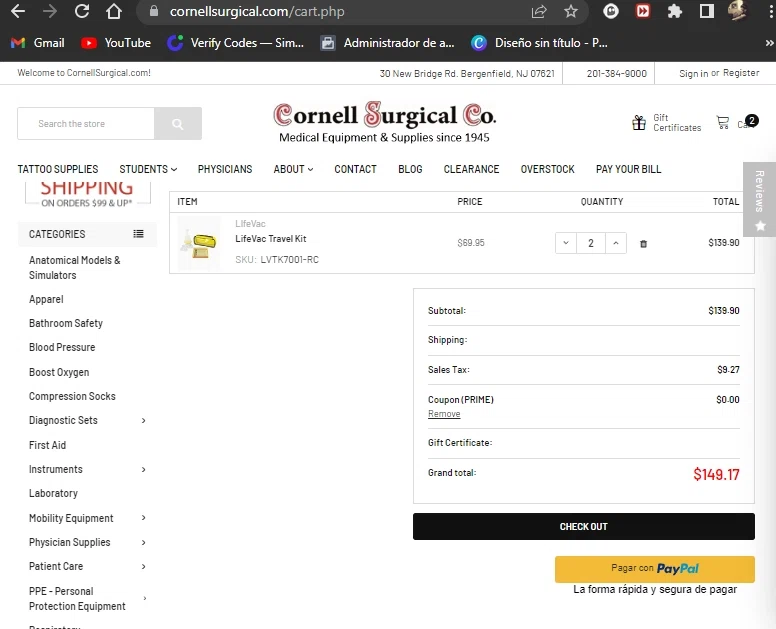
Task: Open the Boost Oxygen category
Action: (59, 372)
